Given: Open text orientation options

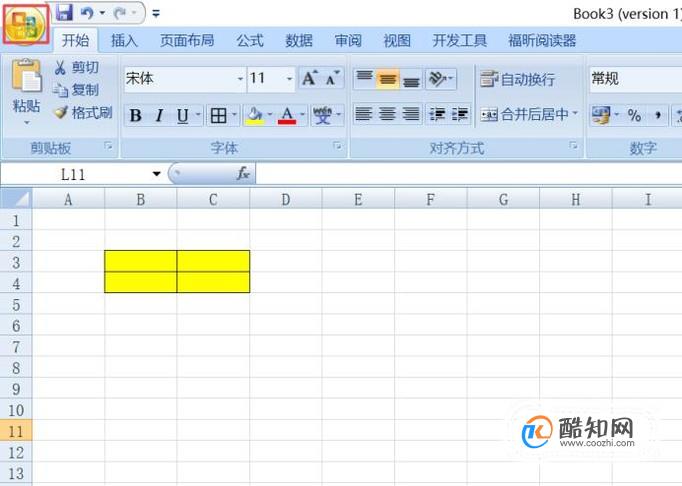Looking at the screenshot, I should 441,79.
